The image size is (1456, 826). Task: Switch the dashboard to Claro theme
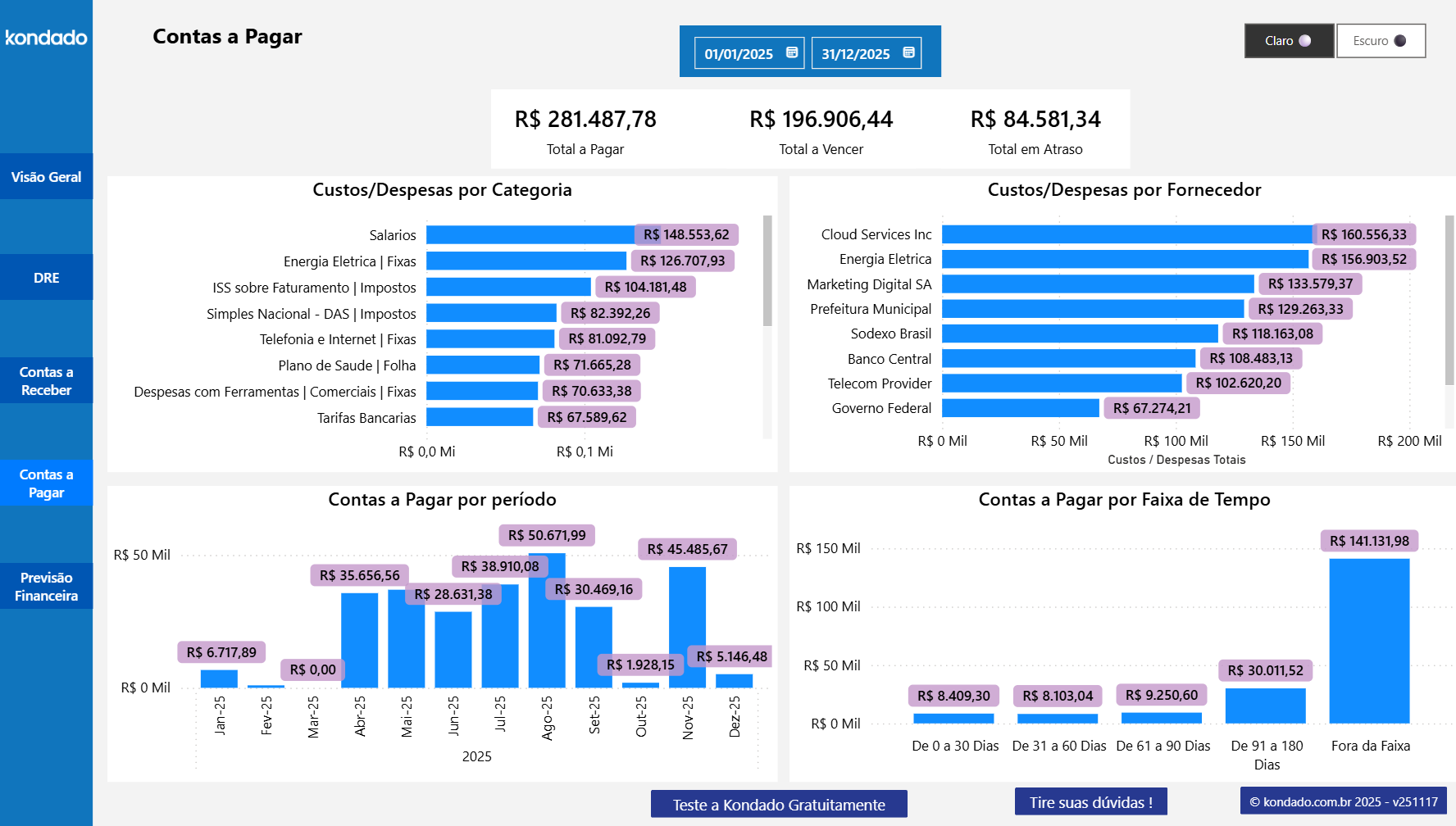[1288, 40]
